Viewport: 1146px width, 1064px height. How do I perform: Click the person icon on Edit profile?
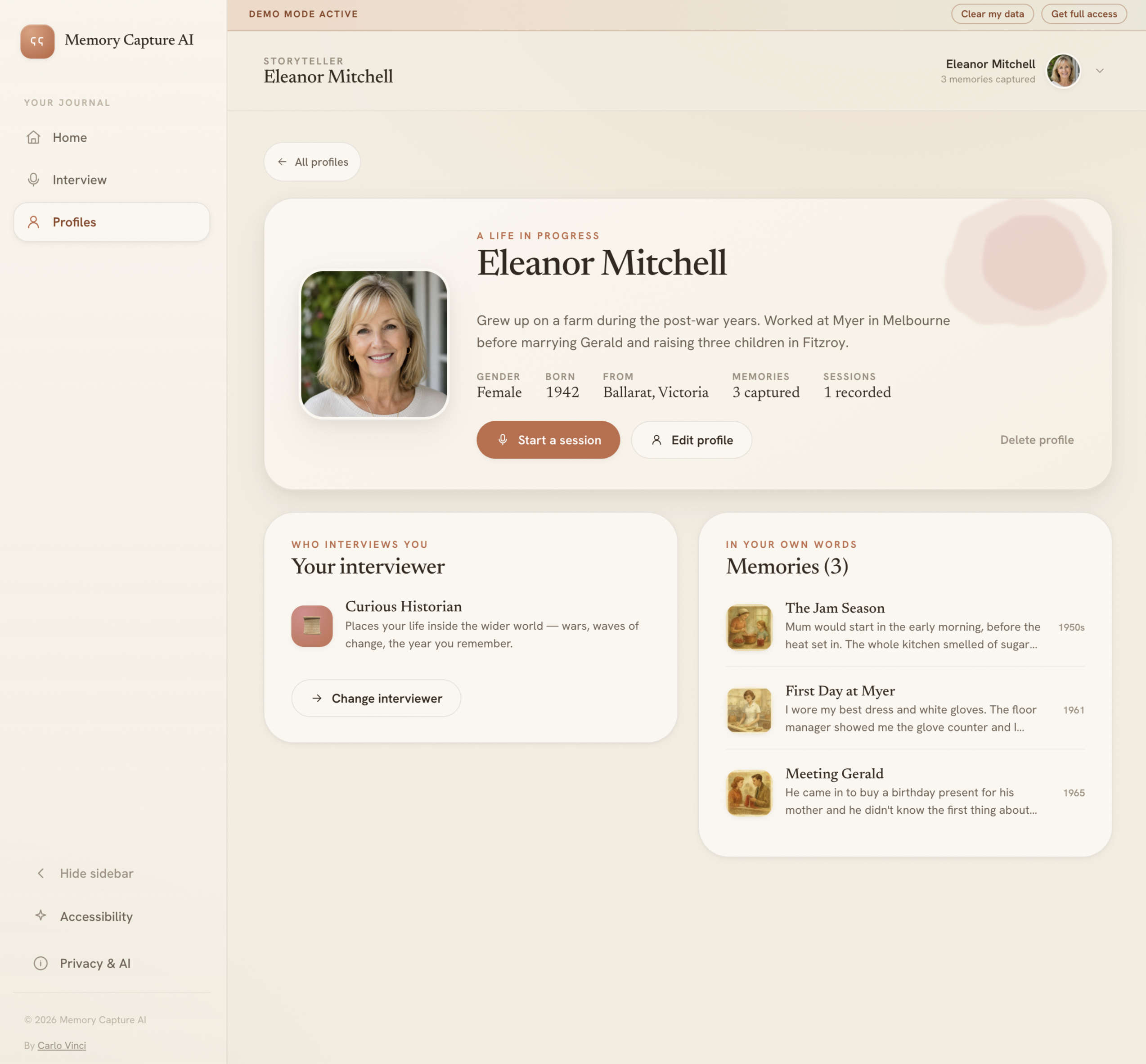(x=656, y=440)
